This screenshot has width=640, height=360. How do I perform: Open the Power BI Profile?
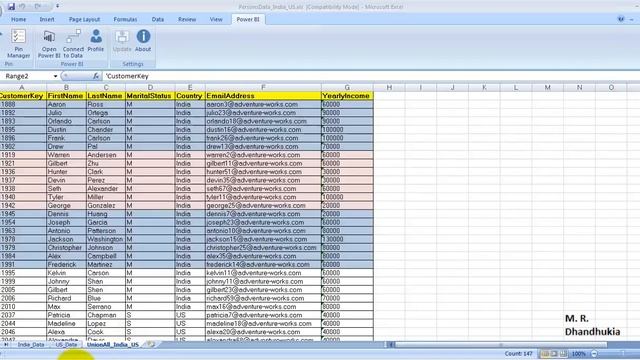click(x=96, y=41)
